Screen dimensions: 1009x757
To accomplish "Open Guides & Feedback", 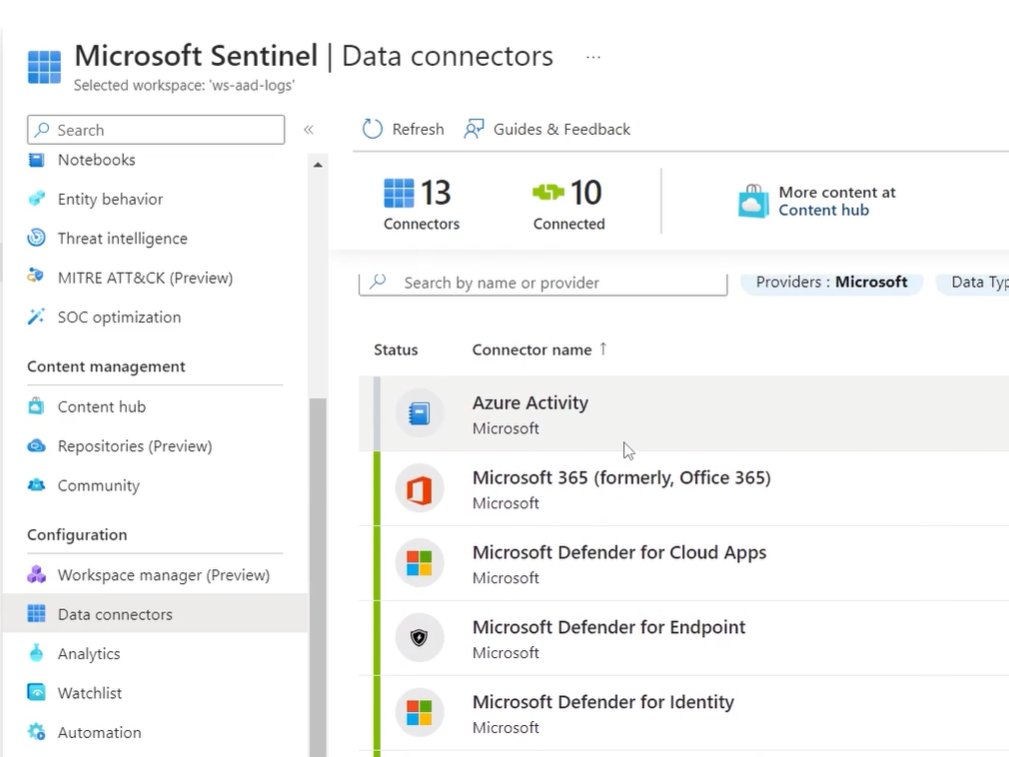I will [x=547, y=129].
